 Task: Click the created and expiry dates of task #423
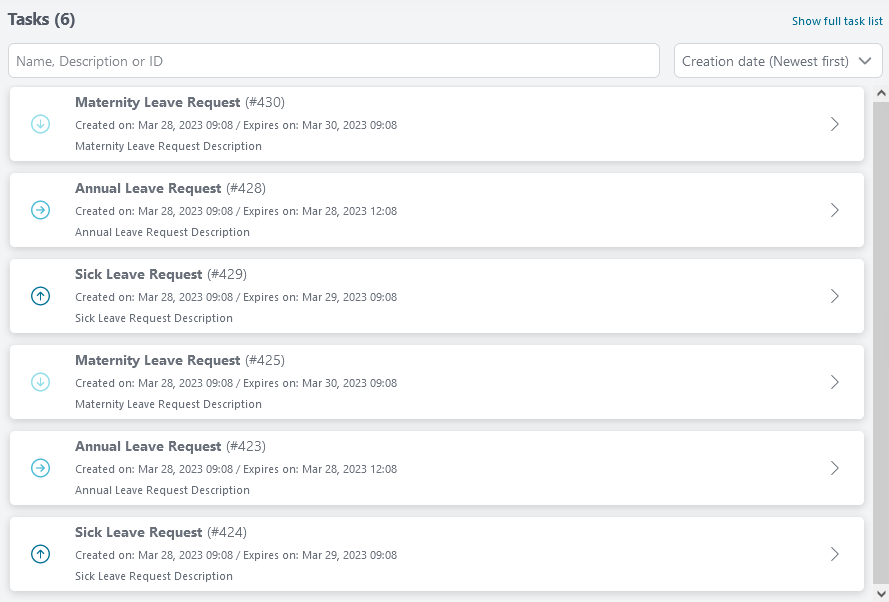click(236, 469)
